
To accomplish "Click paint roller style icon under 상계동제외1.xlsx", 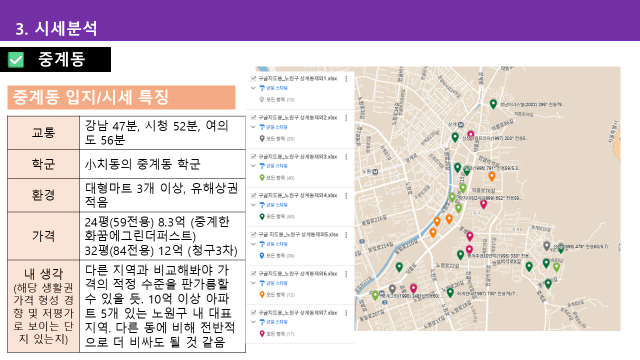I will coord(262,88).
